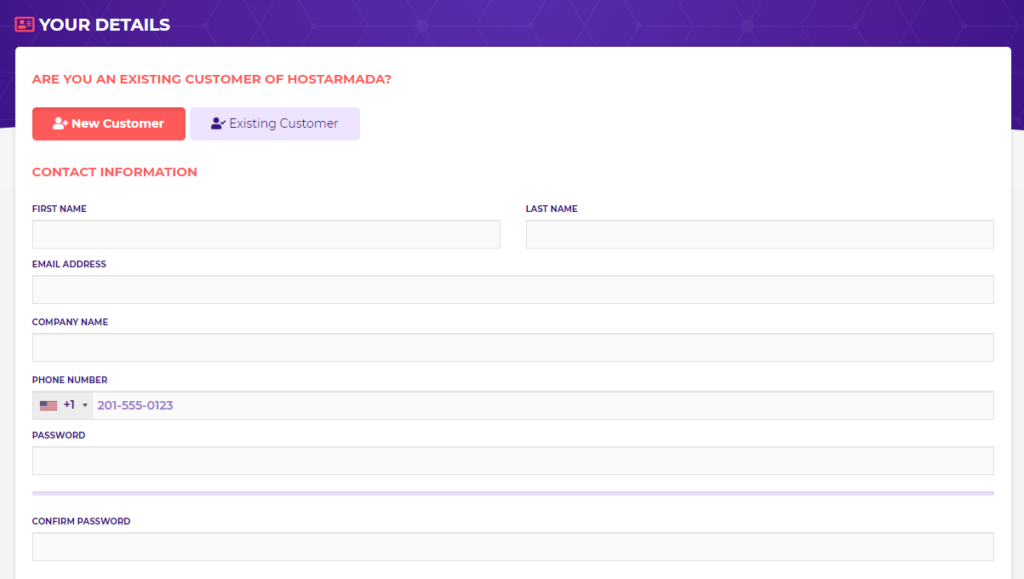Click the First Name input field
Viewport: 1024px width, 579px height.
click(266, 234)
